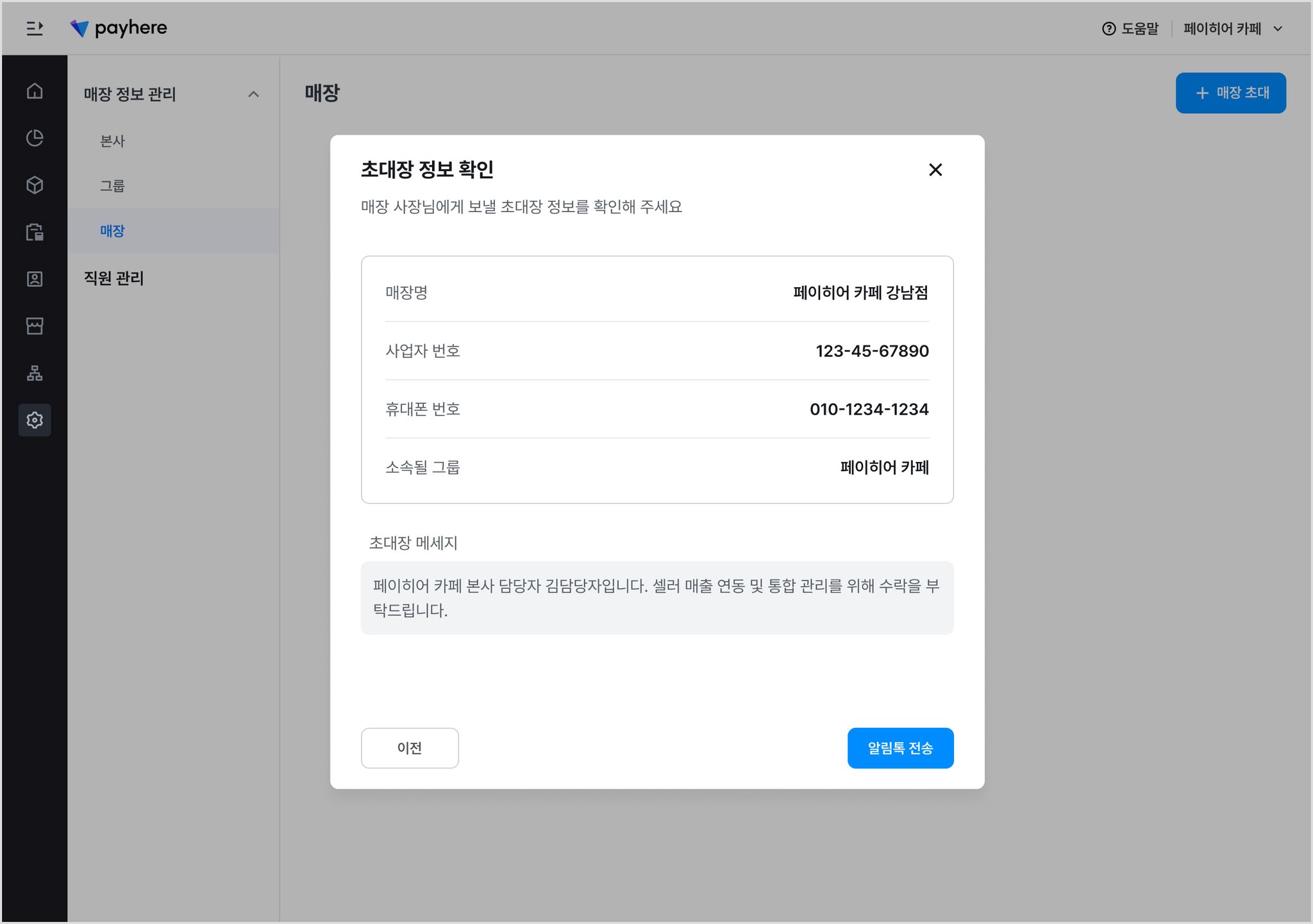
Task: Open 직원 관리 menu
Action: (x=114, y=278)
